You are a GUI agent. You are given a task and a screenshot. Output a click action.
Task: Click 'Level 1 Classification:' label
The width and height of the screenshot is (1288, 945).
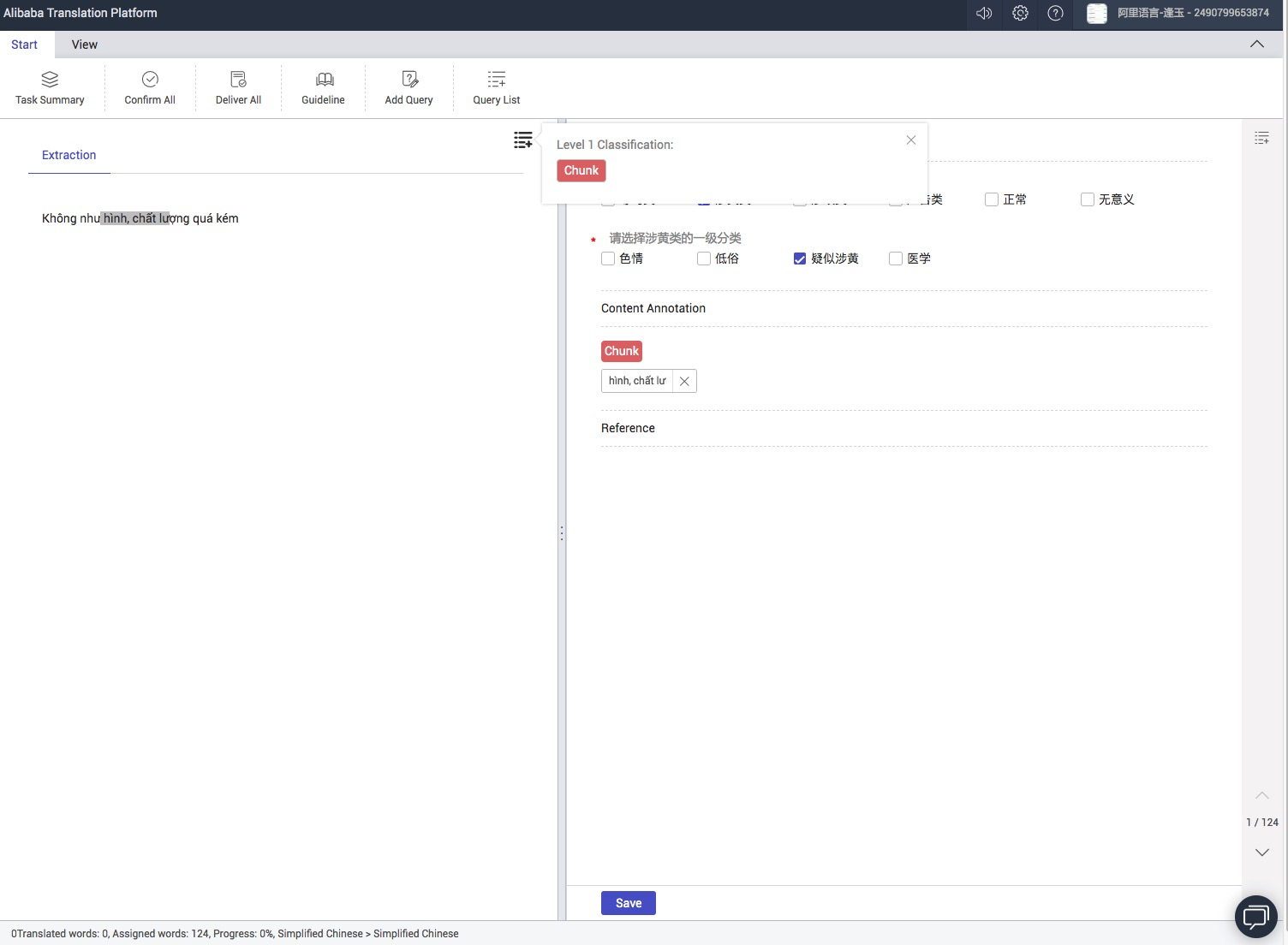point(615,145)
